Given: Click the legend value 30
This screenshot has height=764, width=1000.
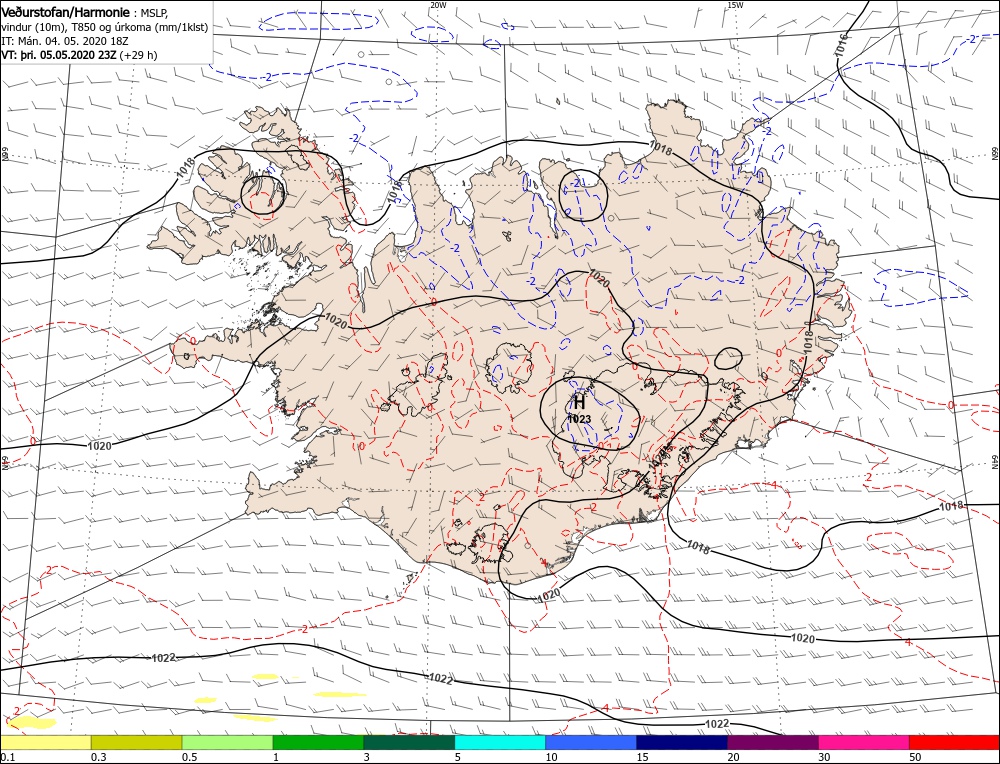Looking at the screenshot, I should click(824, 757).
